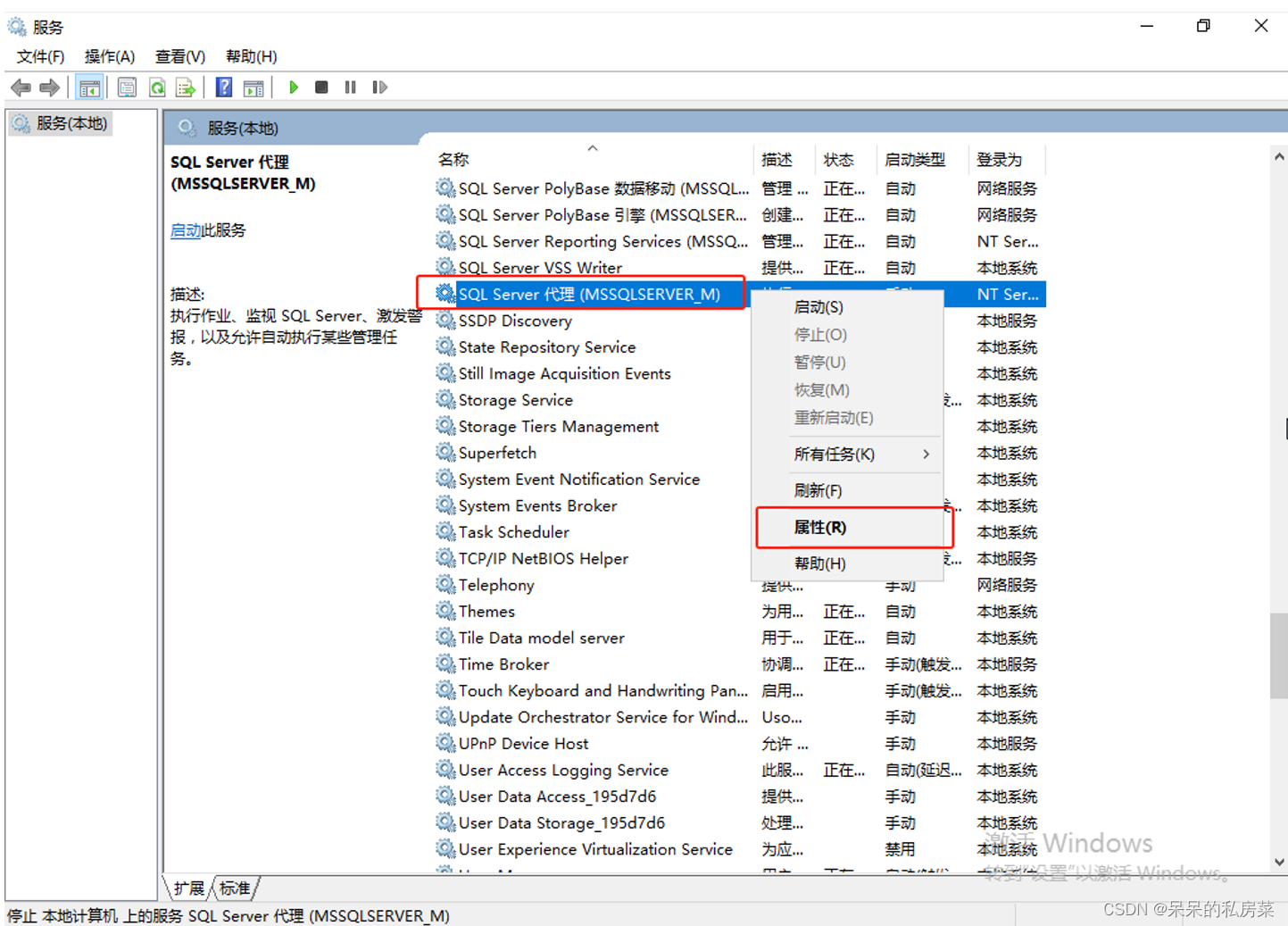Click the green Refresh toolbar icon
1288x926 pixels.
157,88
